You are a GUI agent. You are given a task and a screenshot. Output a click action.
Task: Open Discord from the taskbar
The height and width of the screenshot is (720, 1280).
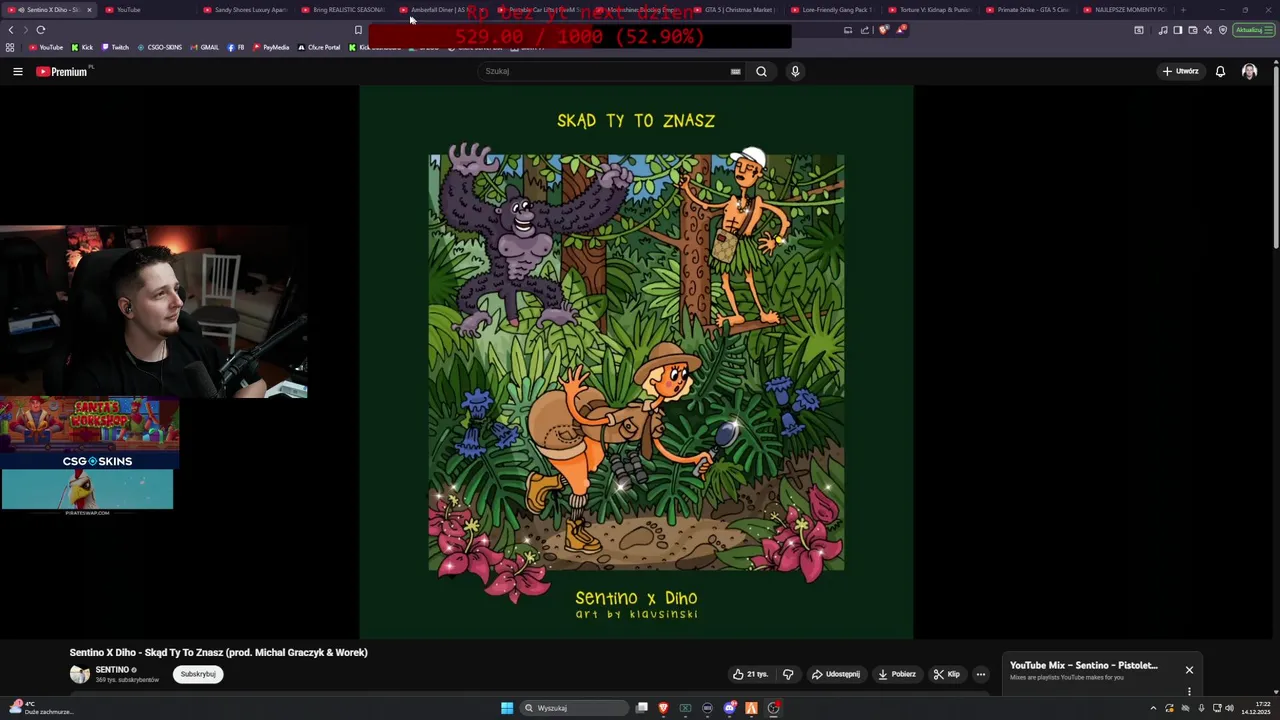729,708
